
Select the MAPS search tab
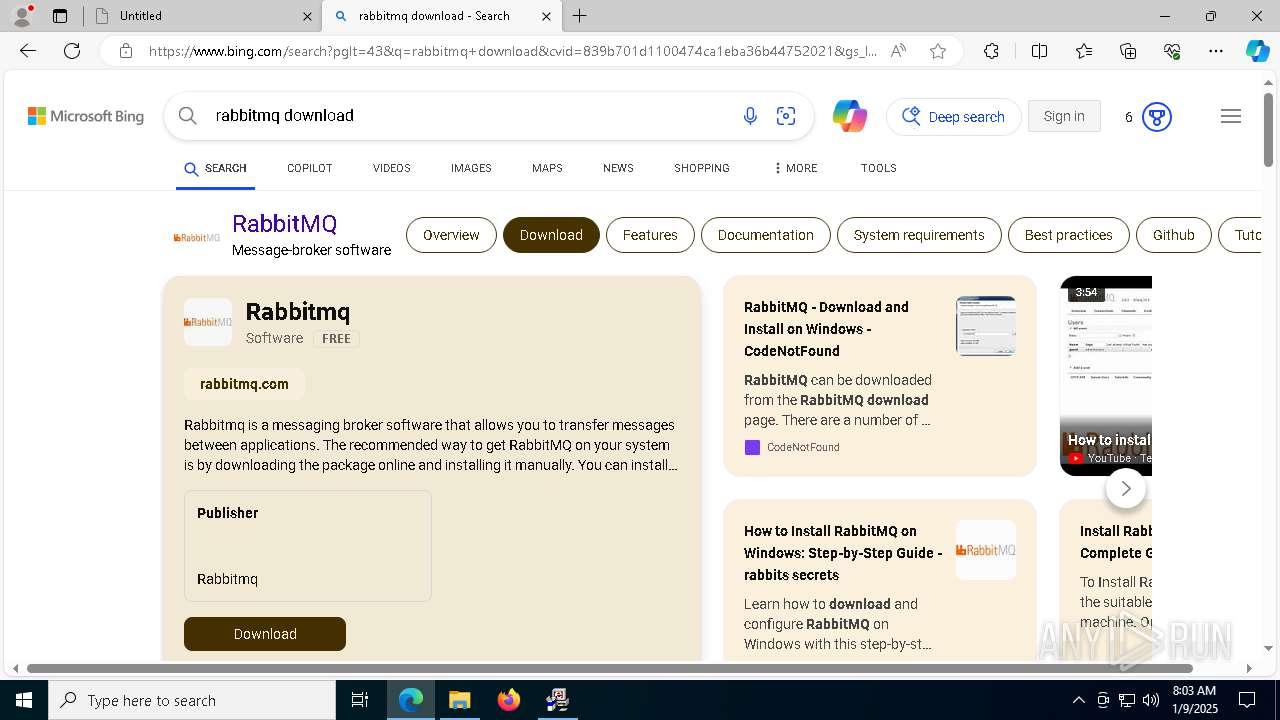click(547, 168)
